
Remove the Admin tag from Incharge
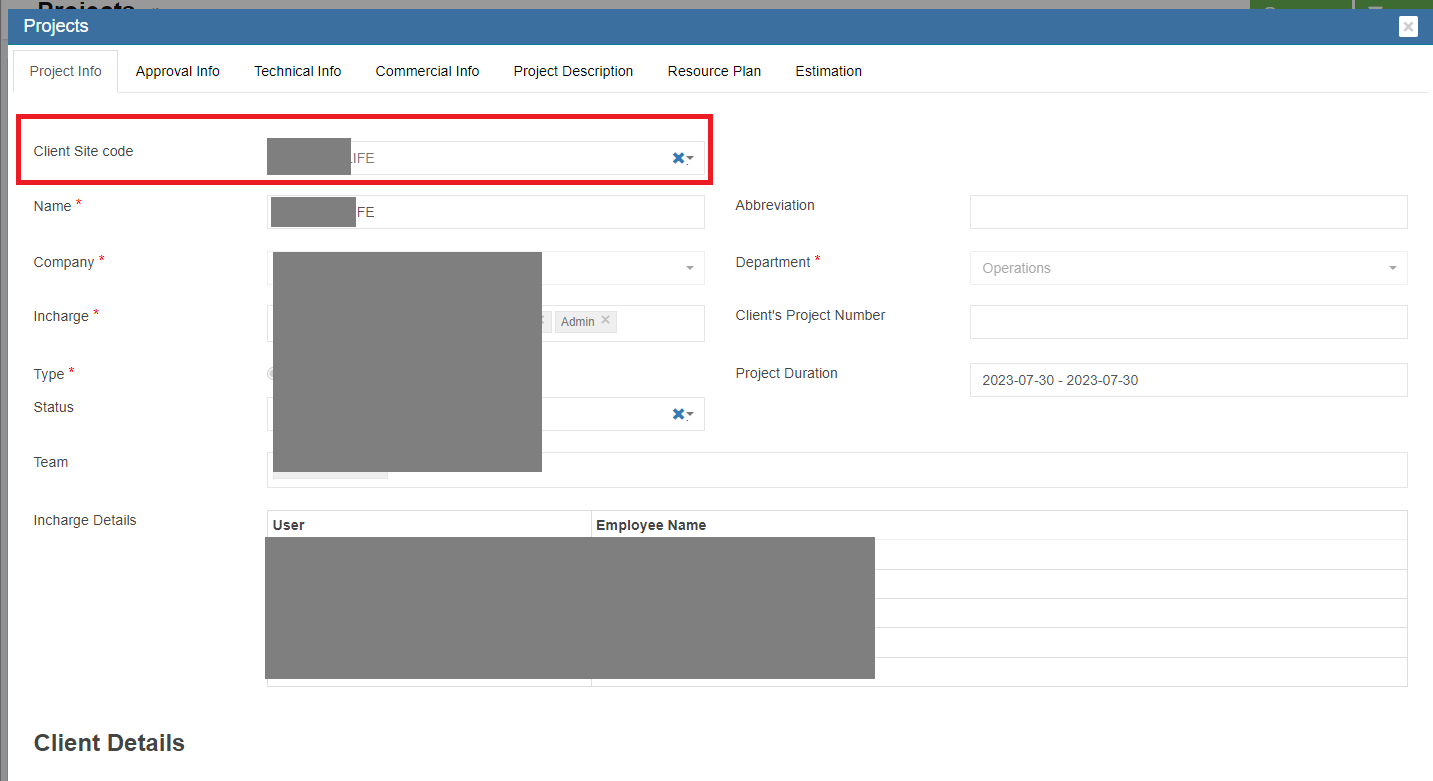tap(605, 321)
